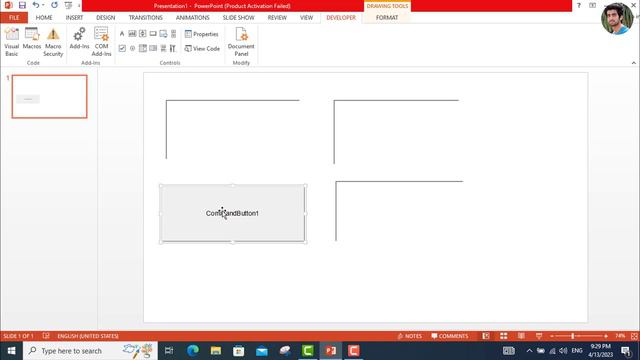Redo the last action
640x360 pixels.
click(x=54, y=5)
